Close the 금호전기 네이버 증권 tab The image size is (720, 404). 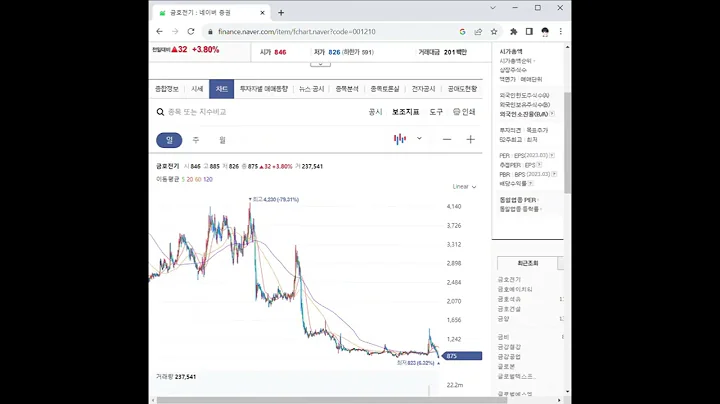[262, 13]
